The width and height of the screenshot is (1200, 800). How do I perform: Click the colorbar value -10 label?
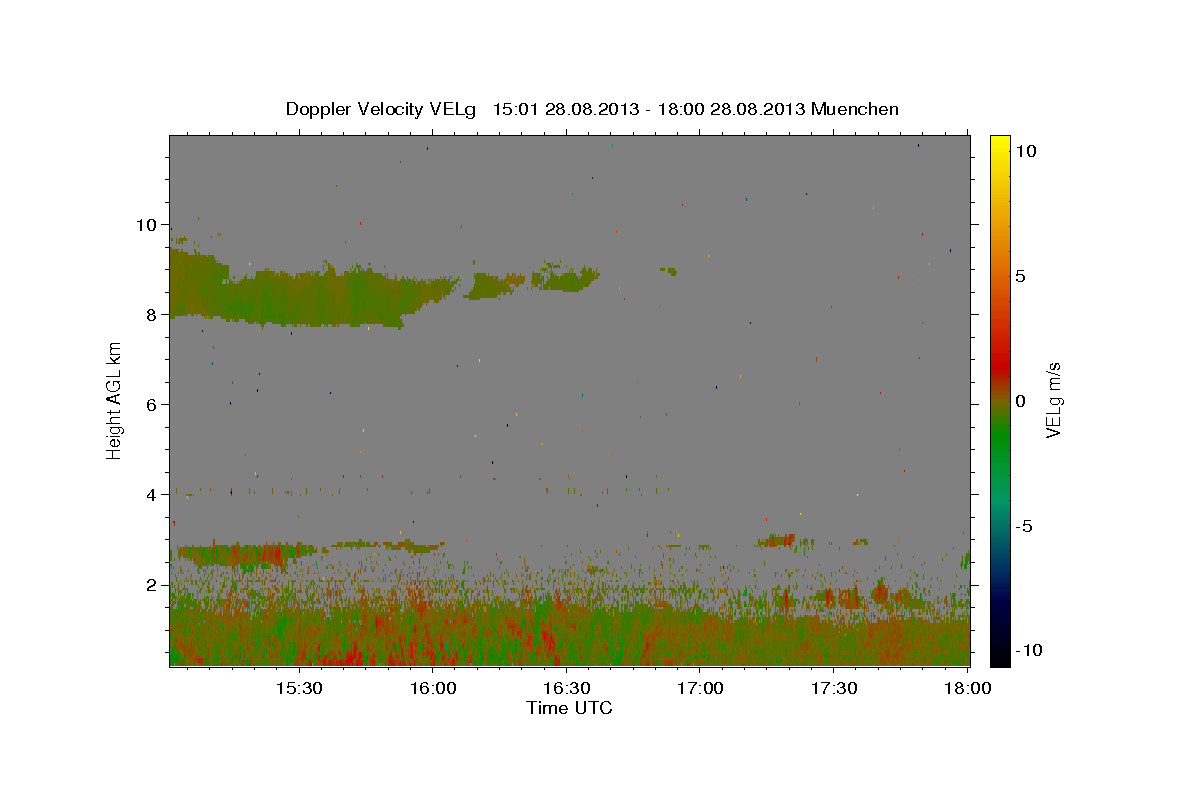1028,650
